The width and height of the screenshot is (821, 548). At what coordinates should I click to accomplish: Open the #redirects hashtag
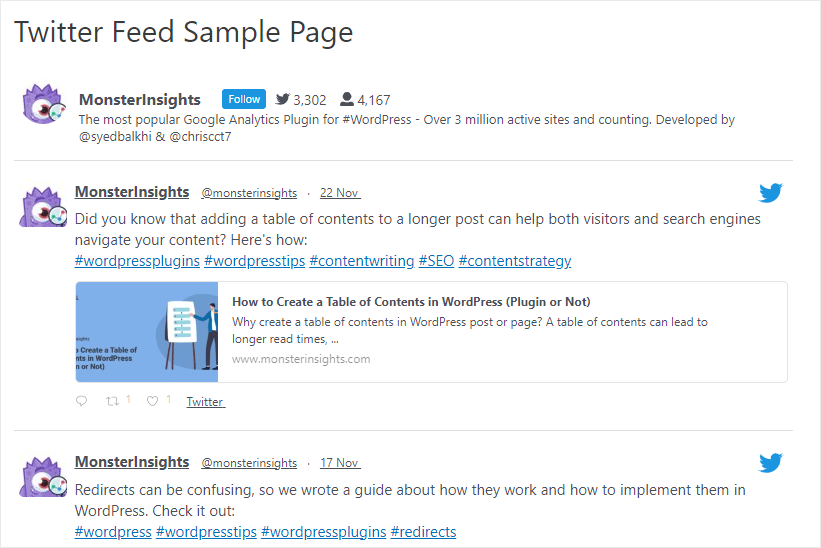423,531
